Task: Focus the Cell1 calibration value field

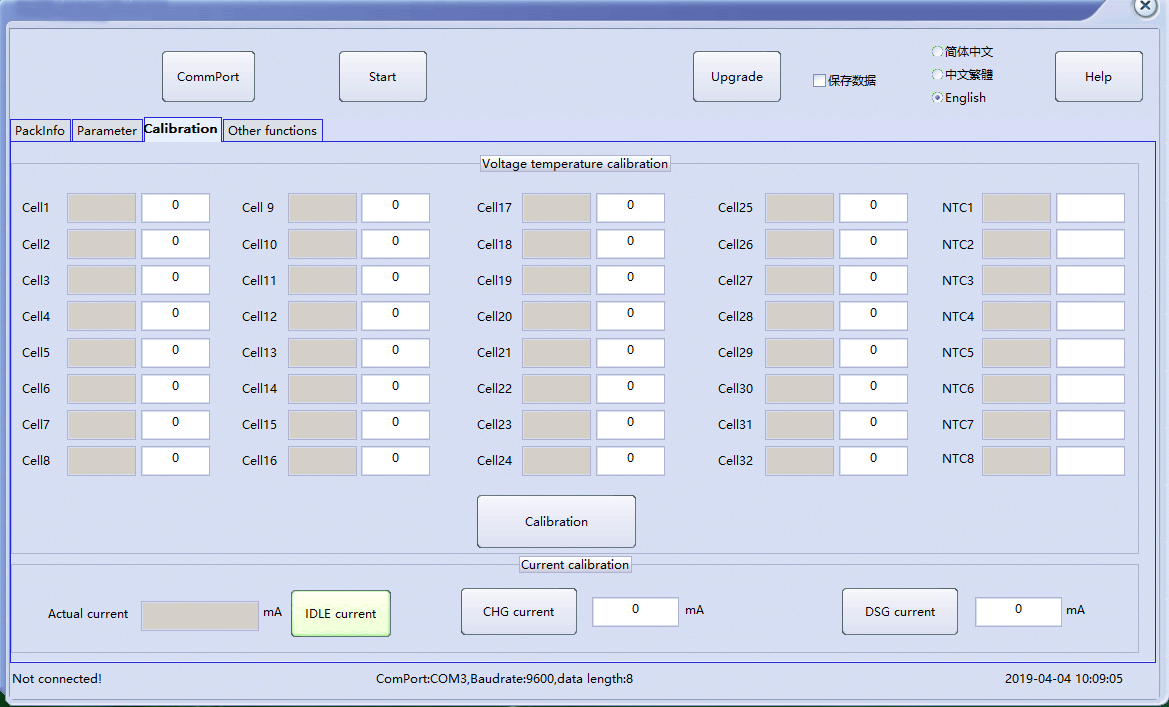Action: click(176, 208)
